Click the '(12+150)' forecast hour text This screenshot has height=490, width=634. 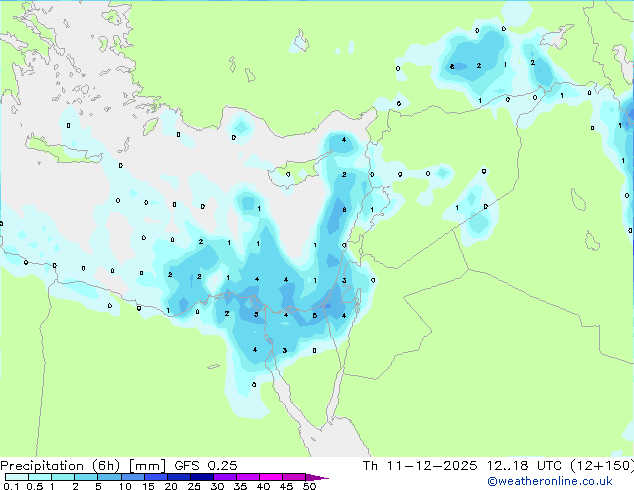602,466
